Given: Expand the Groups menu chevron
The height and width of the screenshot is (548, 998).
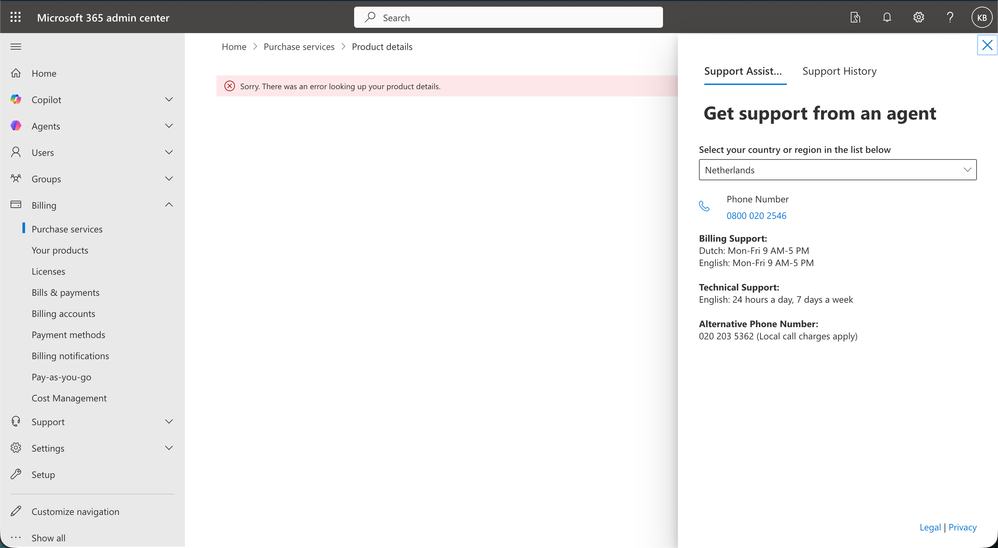Looking at the screenshot, I should (x=169, y=179).
